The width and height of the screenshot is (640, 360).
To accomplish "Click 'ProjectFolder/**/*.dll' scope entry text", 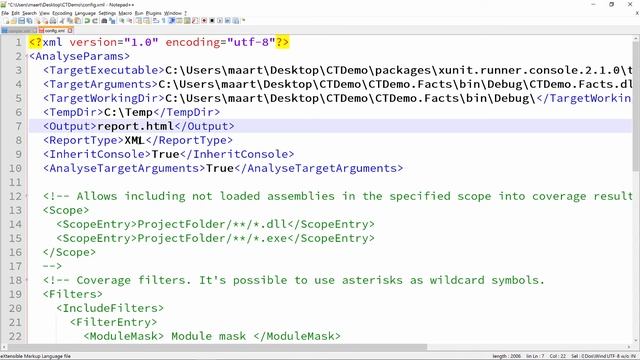I will pos(212,224).
